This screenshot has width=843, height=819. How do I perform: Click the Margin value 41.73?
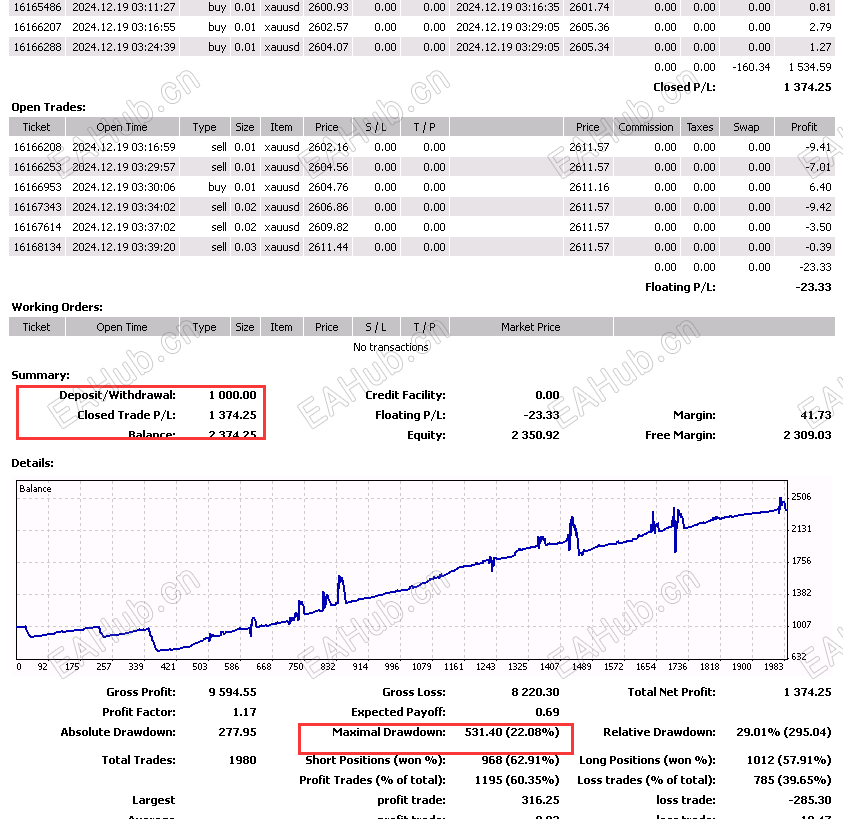pos(816,415)
